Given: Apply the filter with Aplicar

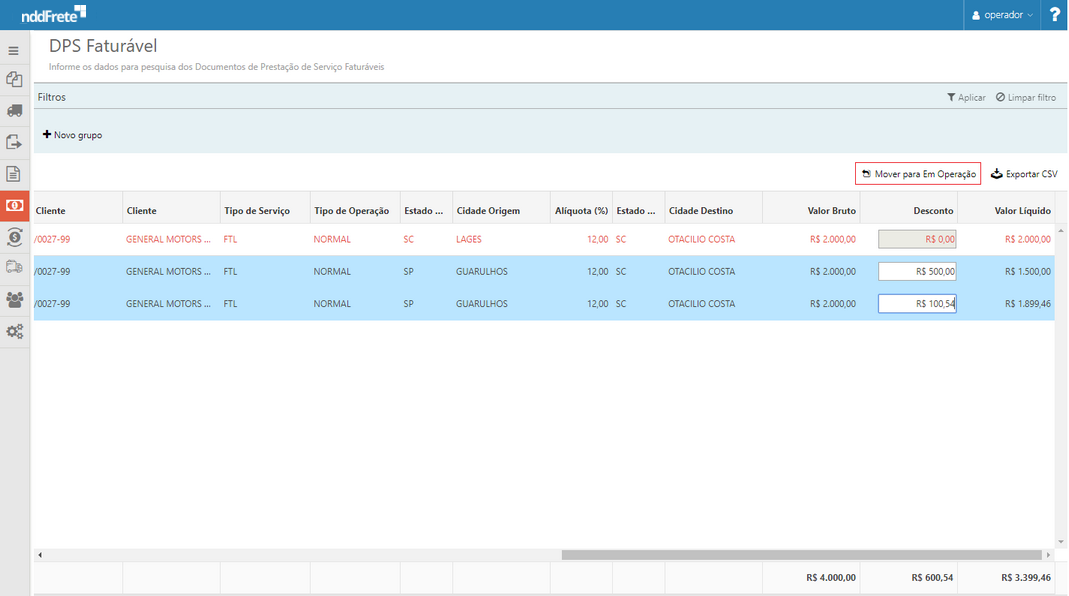Looking at the screenshot, I should pyautogui.click(x=966, y=97).
